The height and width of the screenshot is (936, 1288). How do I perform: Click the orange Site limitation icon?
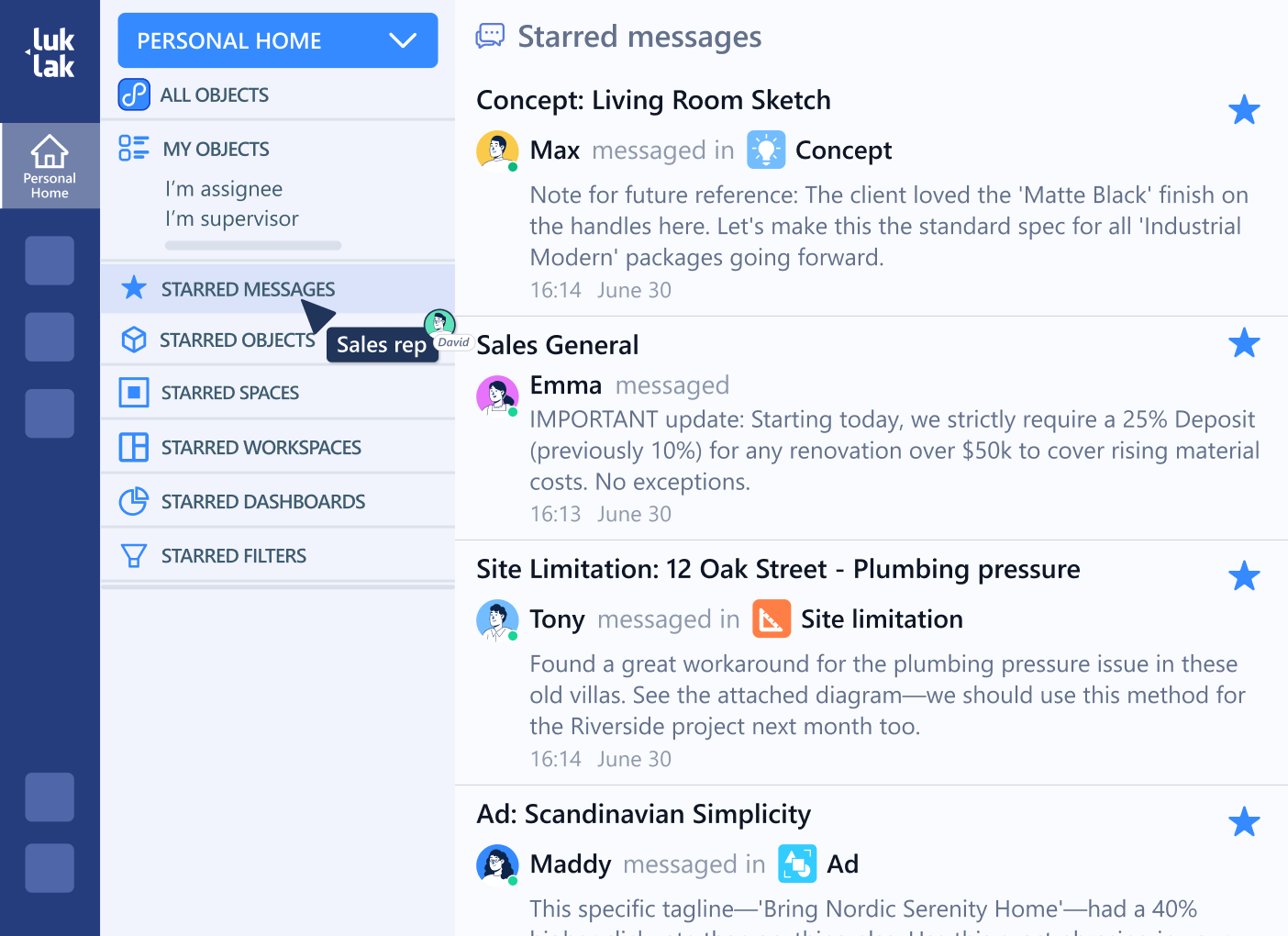(772, 618)
